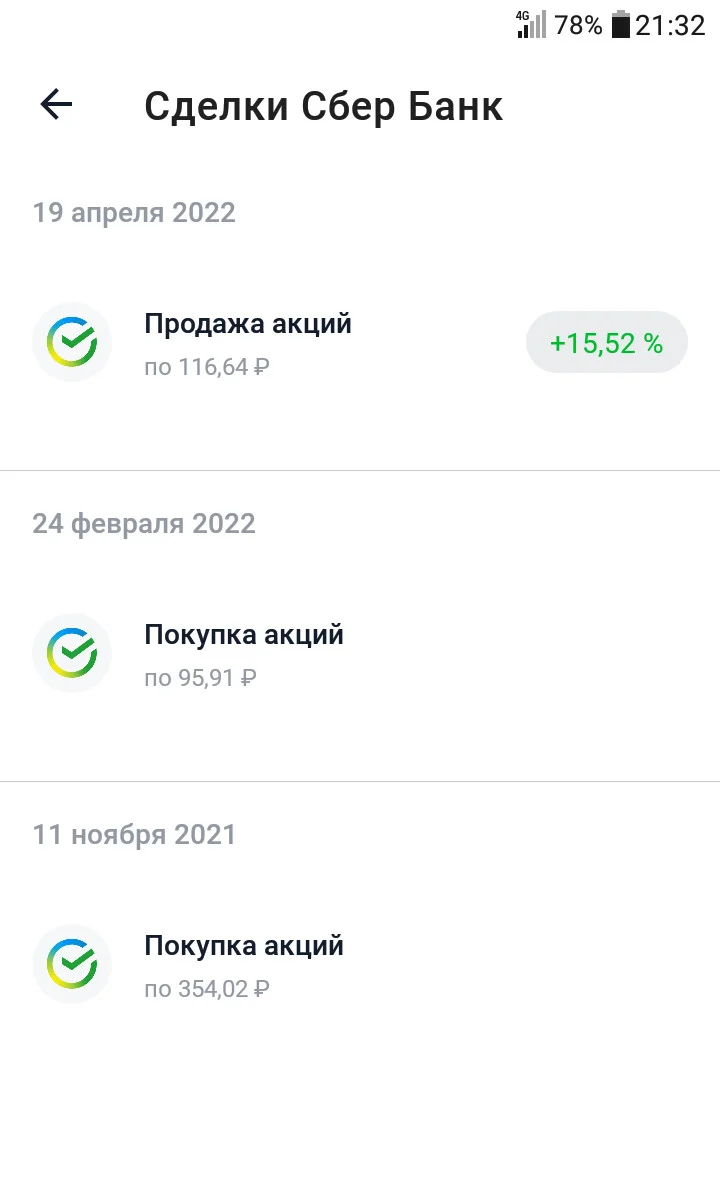
Task: Tap Sber logo on 24 February purchase
Action: pyautogui.click(x=72, y=653)
